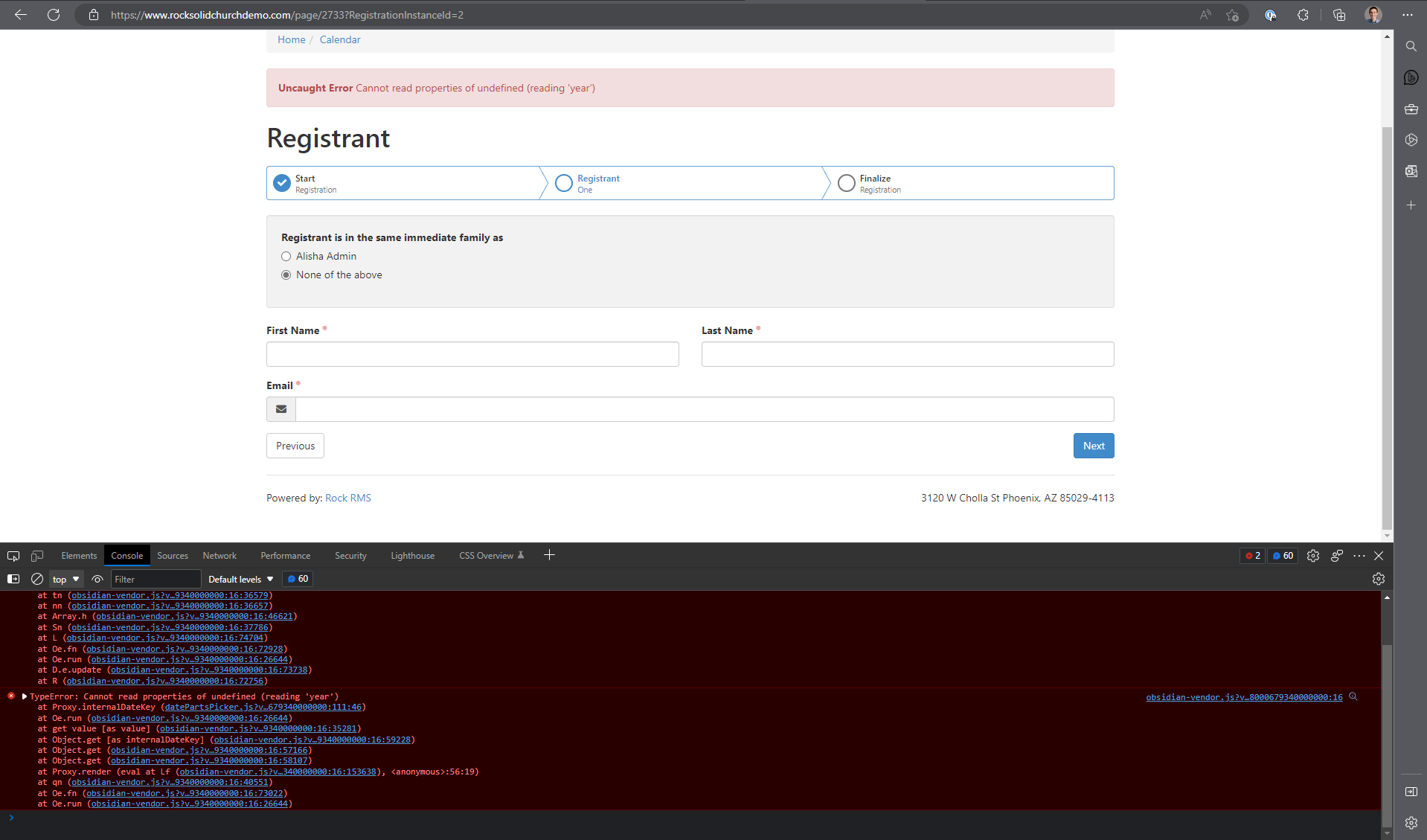Open console settings gear icon
This screenshot has width=1427, height=840.
coord(1379,579)
